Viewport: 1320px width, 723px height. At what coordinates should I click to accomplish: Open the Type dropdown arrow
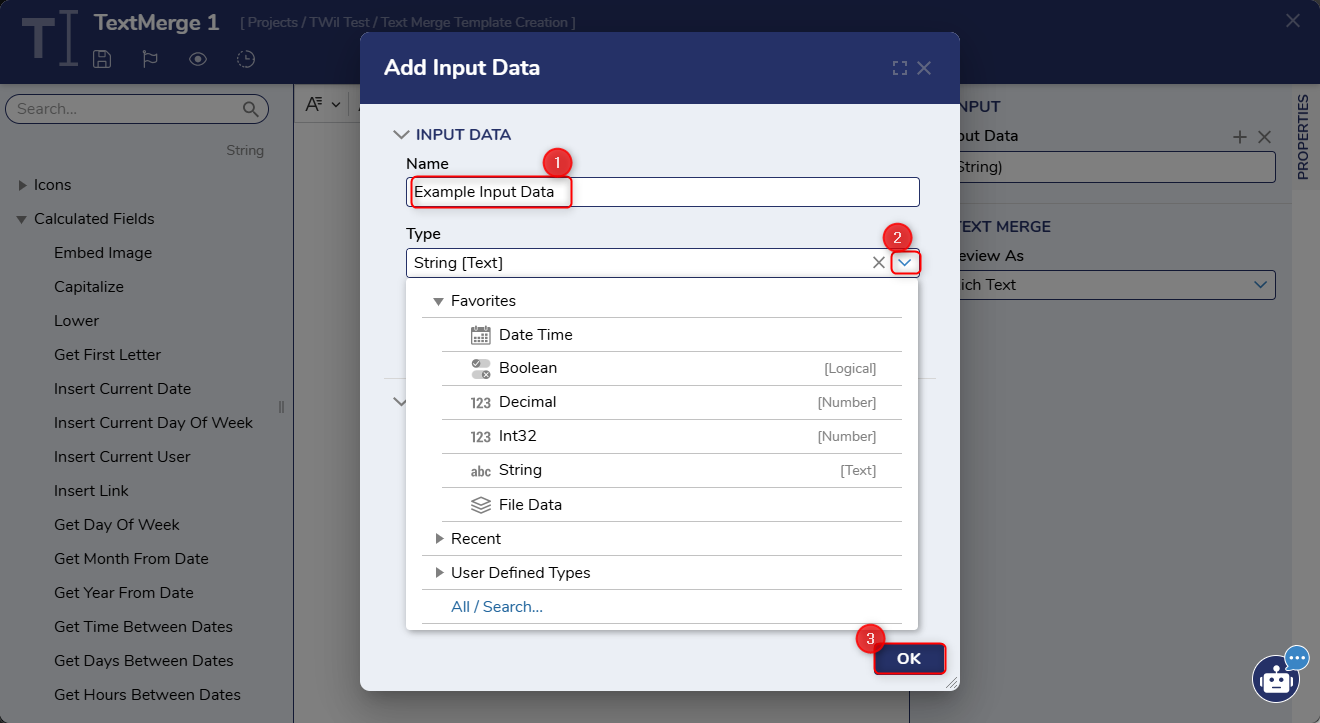click(905, 263)
